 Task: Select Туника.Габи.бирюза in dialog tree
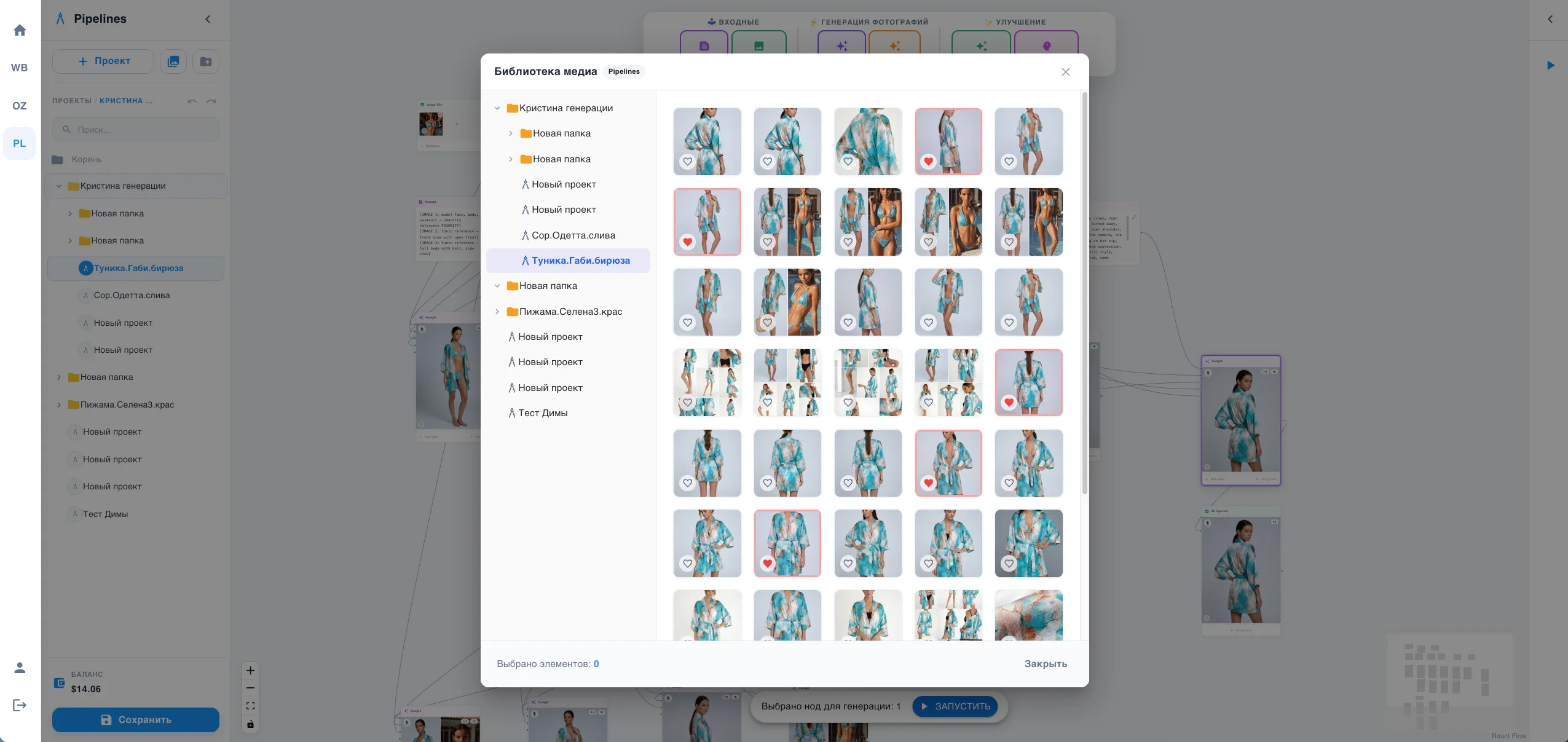click(568, 261)
